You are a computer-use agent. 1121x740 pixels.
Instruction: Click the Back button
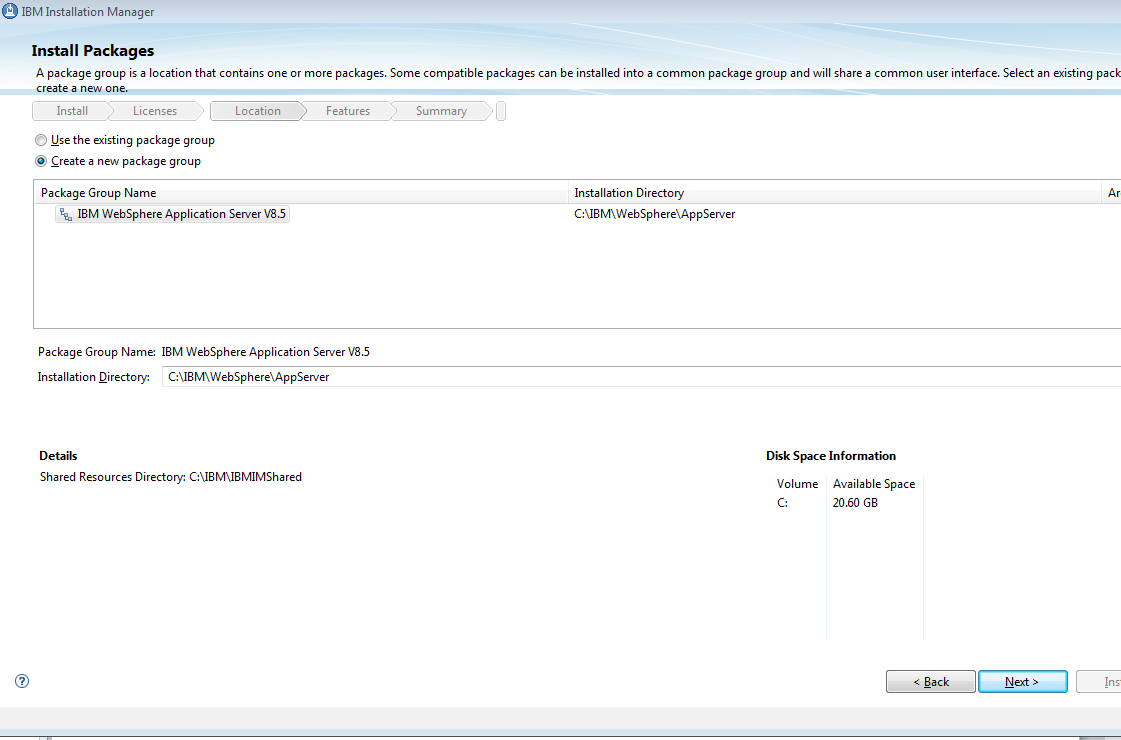tap(931, 681)
